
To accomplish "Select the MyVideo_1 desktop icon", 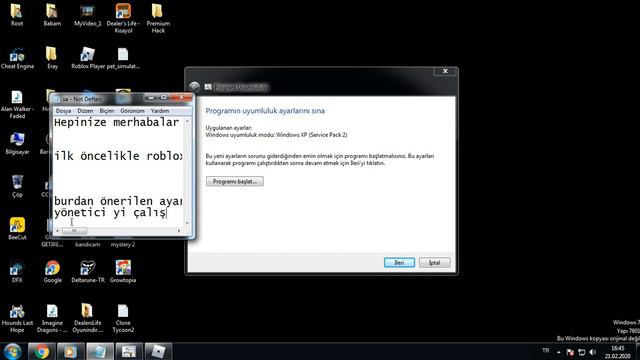I will pos(87,15).
